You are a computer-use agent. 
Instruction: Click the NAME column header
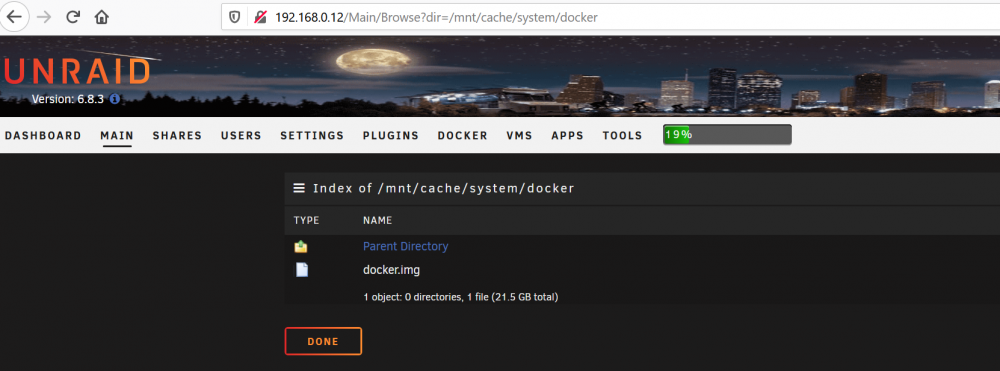click(378, 221)
